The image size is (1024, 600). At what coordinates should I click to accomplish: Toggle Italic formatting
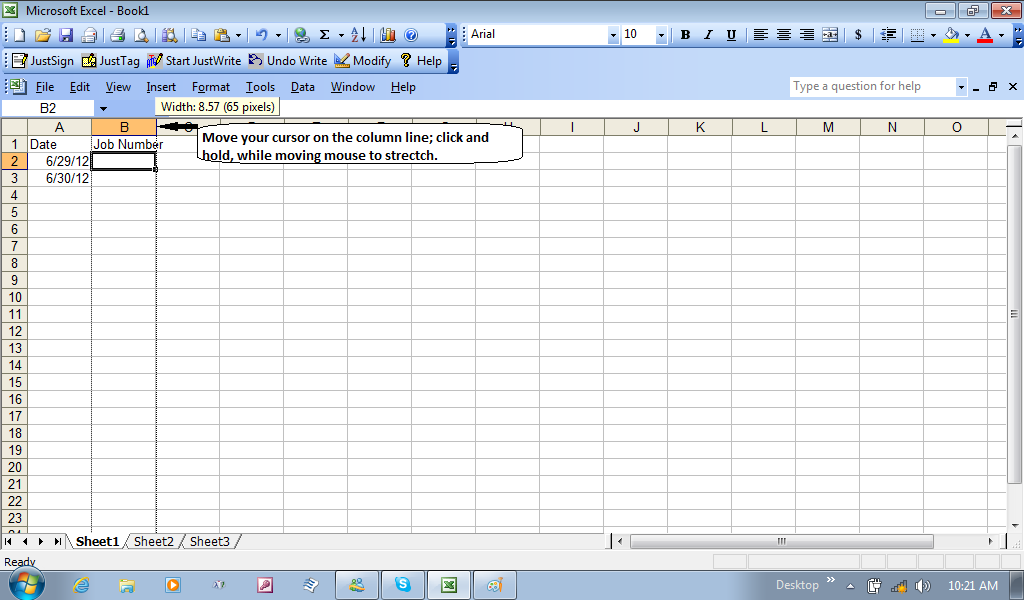708,35
